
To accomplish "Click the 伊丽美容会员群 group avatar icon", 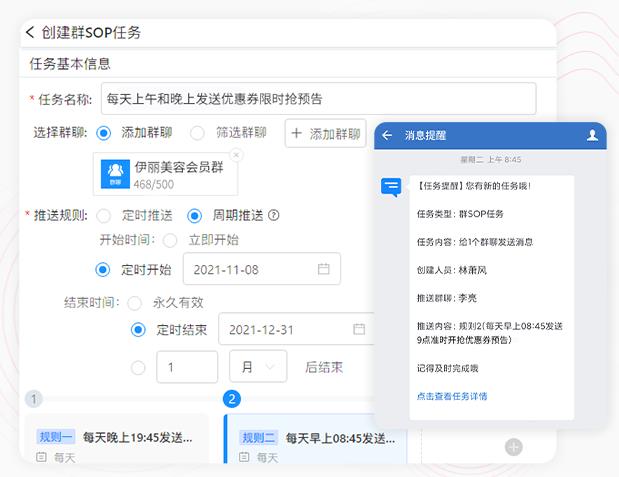I will pyautogui.click(x=115, y=174).
